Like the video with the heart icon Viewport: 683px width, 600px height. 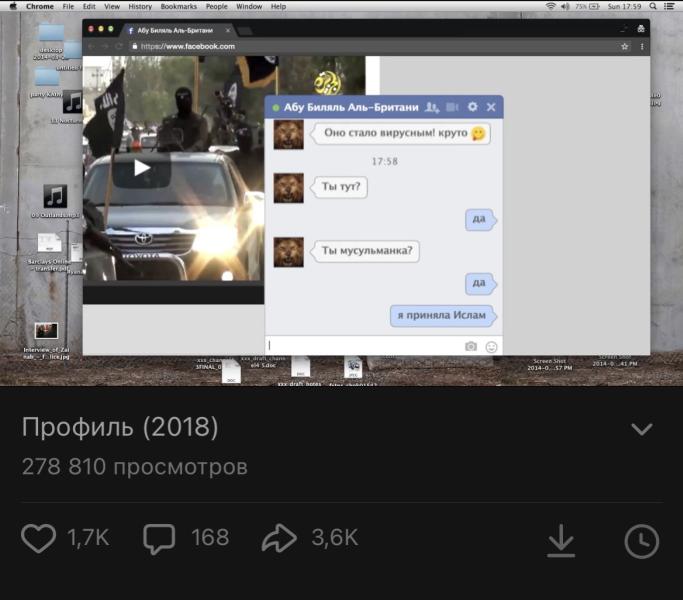click(x=38, y=538)
